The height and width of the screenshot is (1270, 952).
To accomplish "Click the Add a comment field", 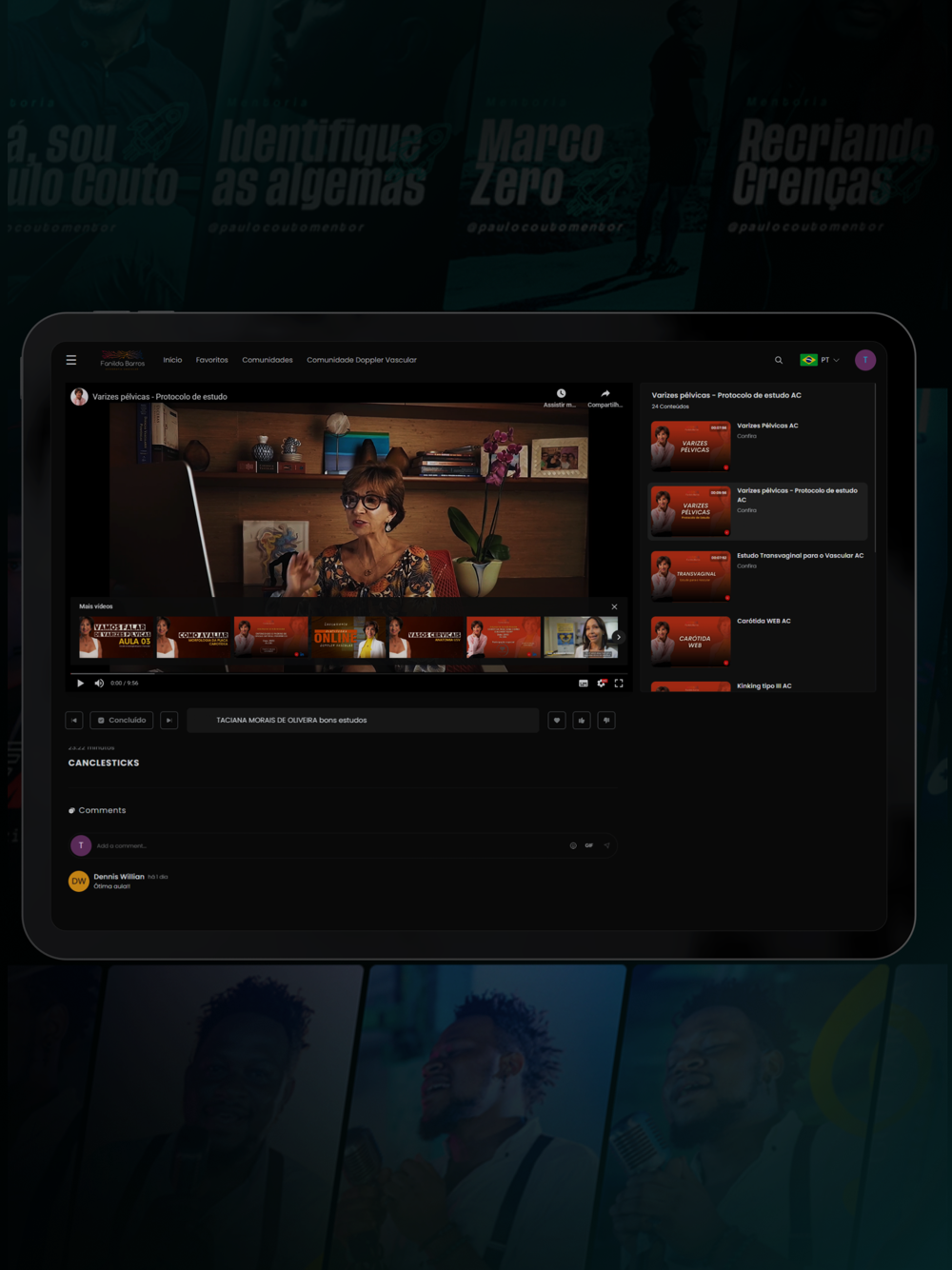I will pyautogui.click(x=328, y=845).
